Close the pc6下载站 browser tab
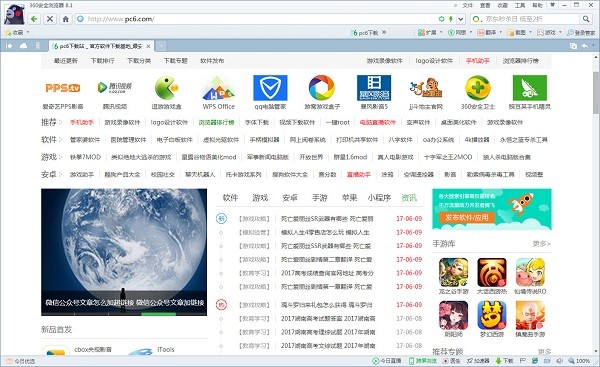Screen dimensions: 600x367 tap(148, 46)
